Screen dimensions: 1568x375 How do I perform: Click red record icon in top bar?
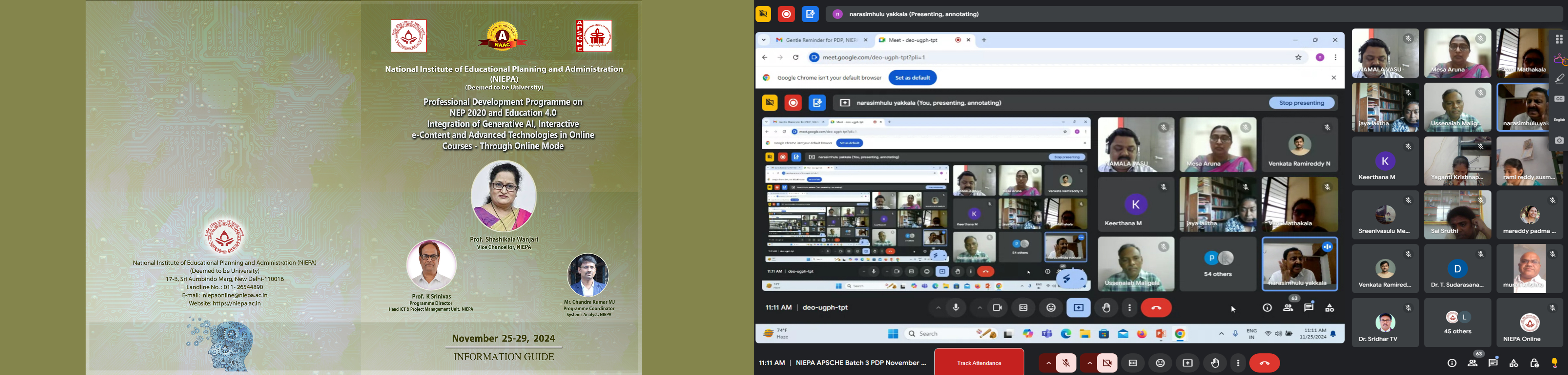coord(786,14)
